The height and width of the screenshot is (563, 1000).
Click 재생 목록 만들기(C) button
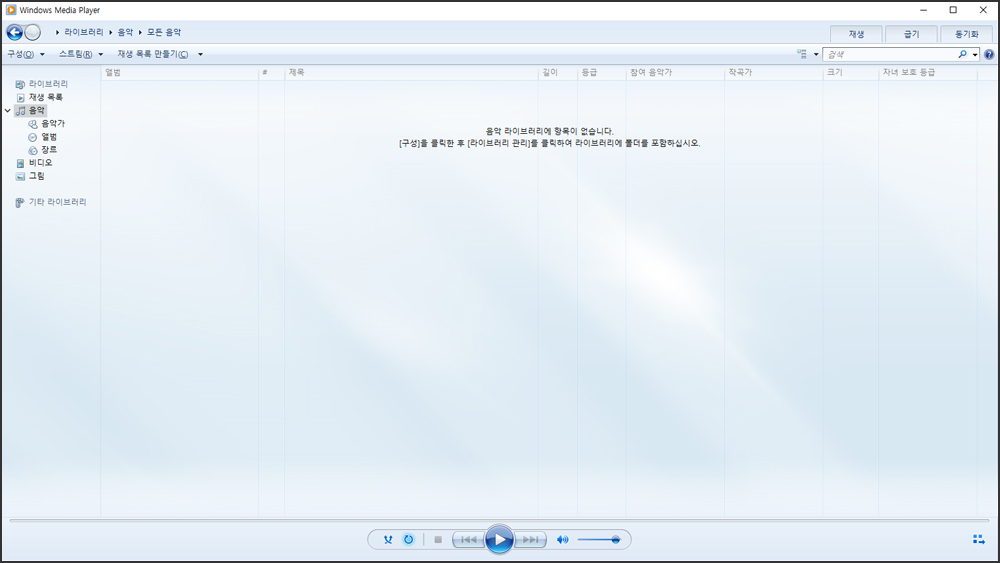(153, 54)
